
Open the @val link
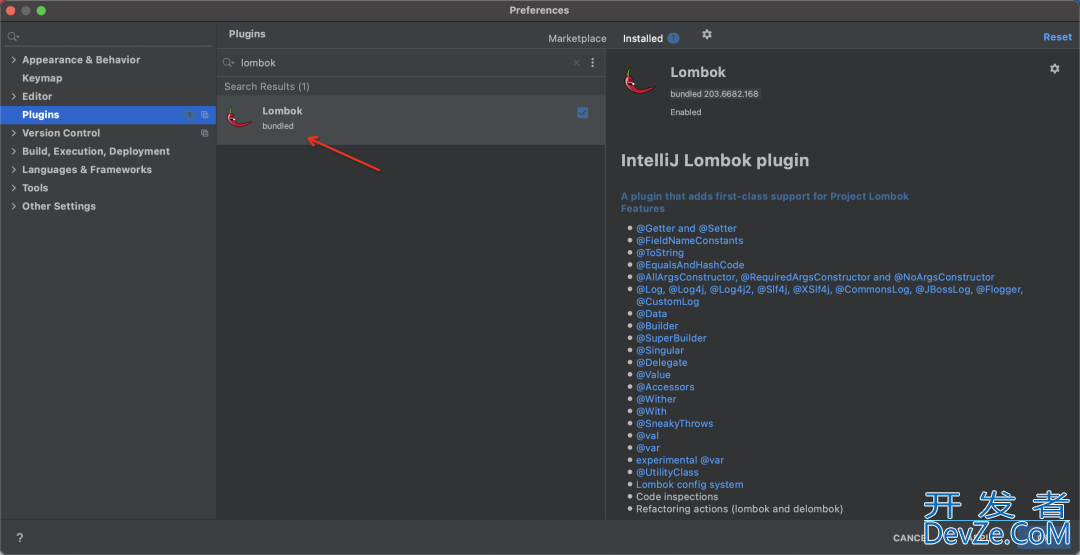pyautogui.click(x=647, y=436)
